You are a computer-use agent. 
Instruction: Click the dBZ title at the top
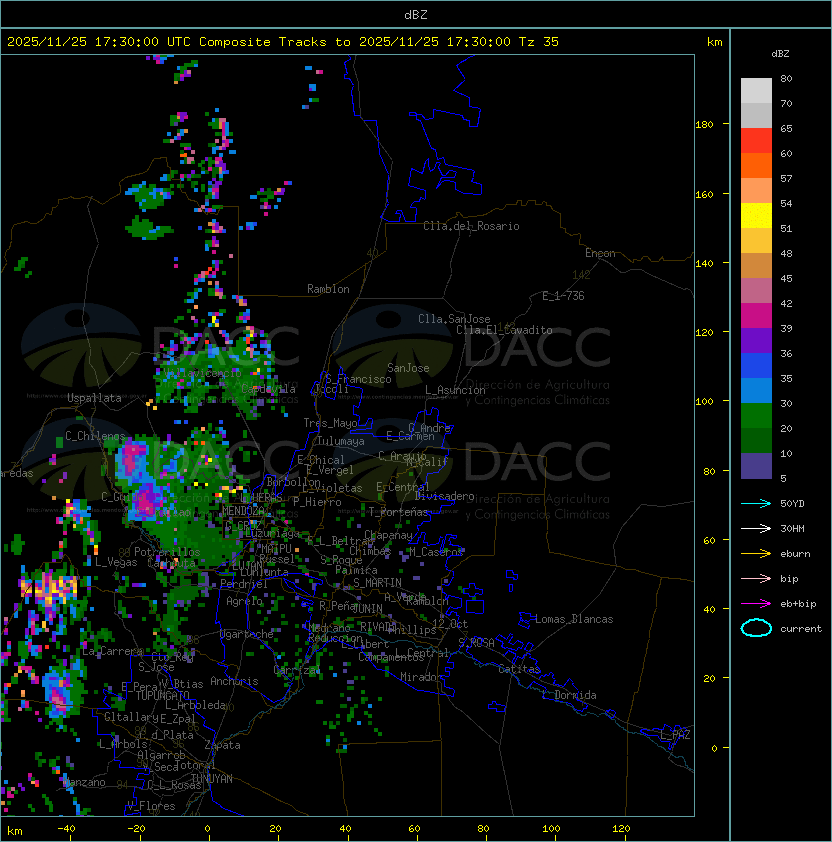pos(416,15)
